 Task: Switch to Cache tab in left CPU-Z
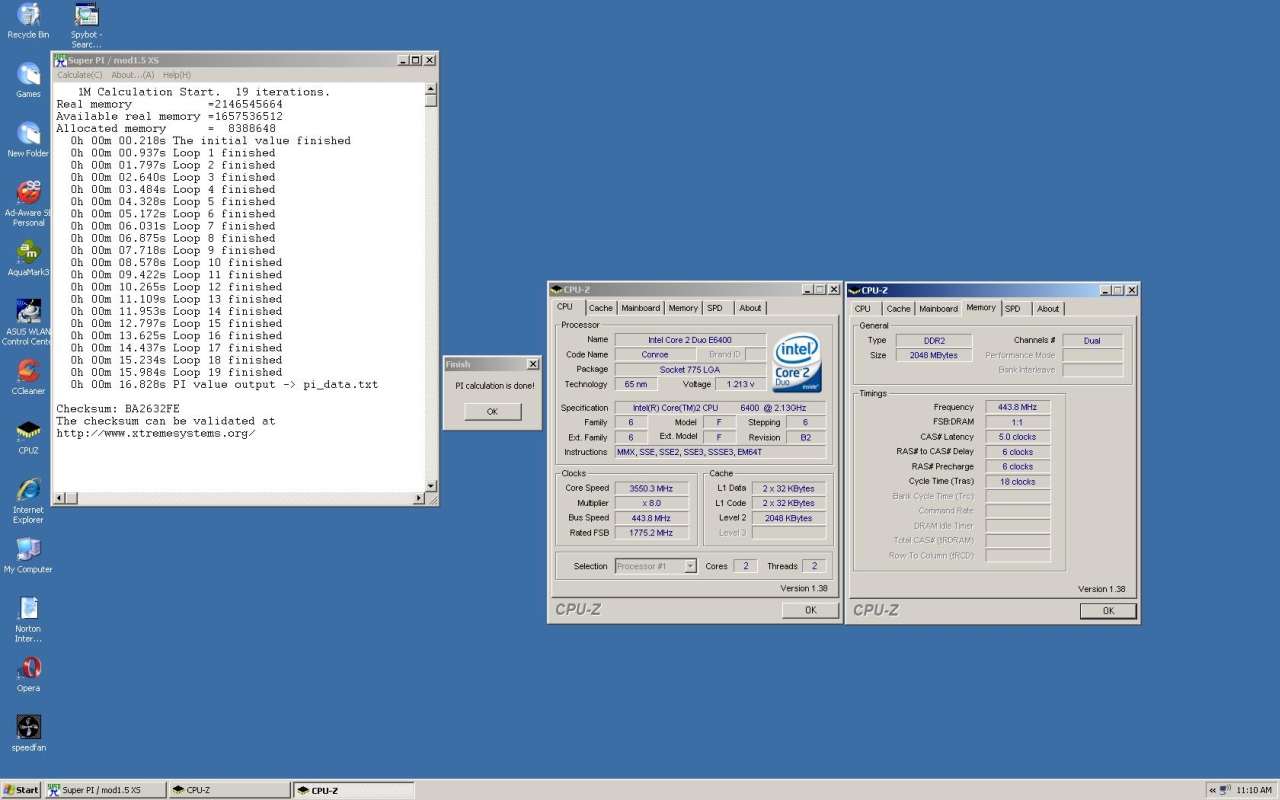click(601, 308)
